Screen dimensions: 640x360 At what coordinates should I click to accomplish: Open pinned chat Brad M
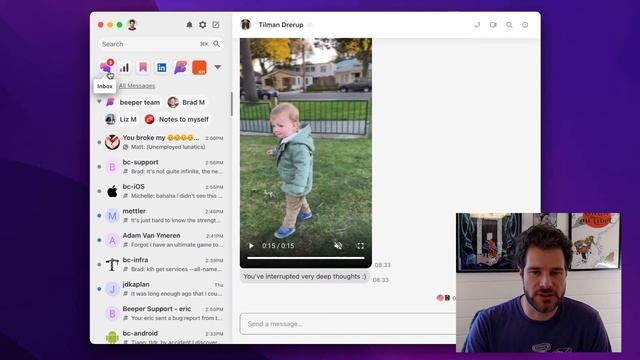tap(186, 102)
